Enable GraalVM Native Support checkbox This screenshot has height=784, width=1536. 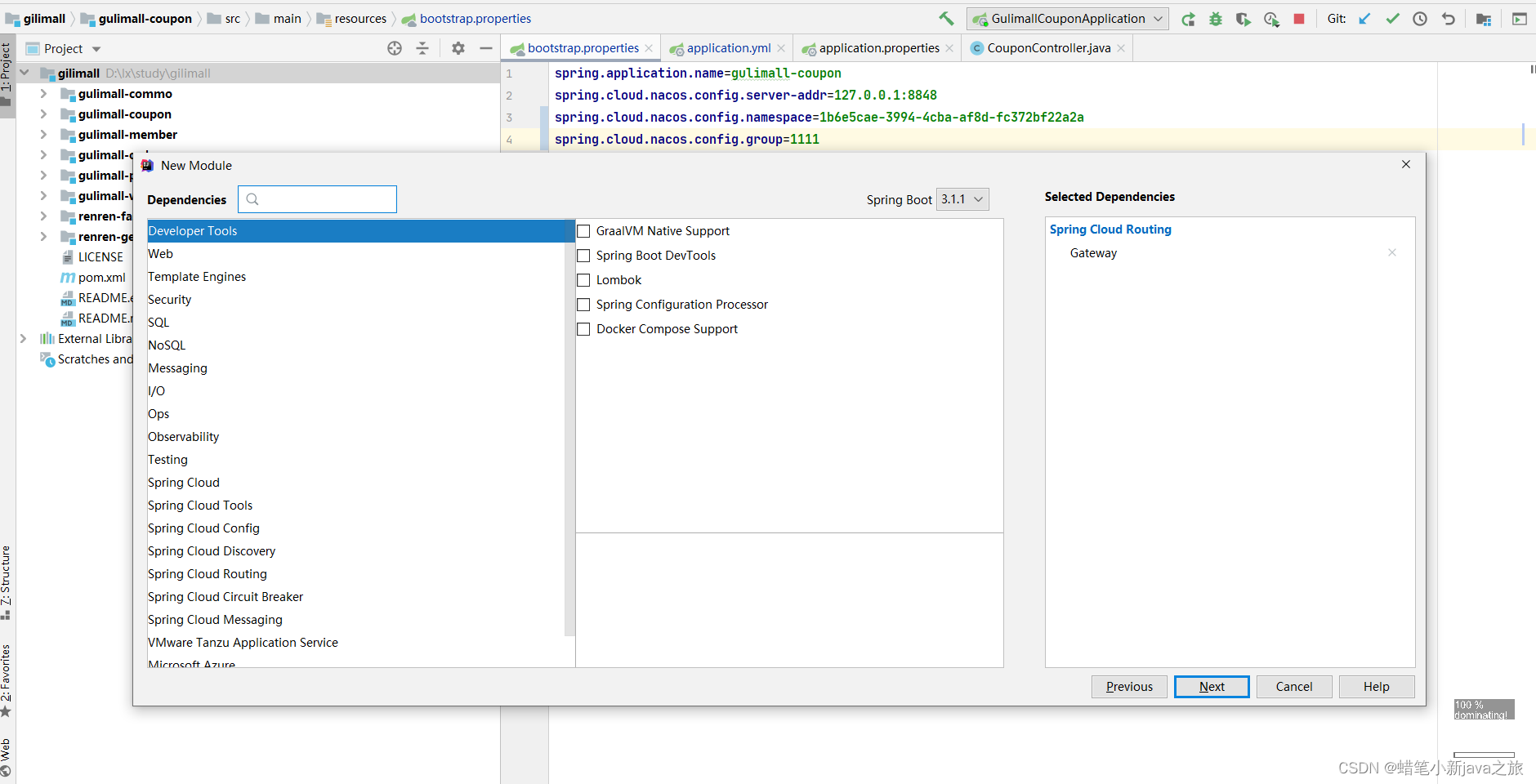point(583,231)
